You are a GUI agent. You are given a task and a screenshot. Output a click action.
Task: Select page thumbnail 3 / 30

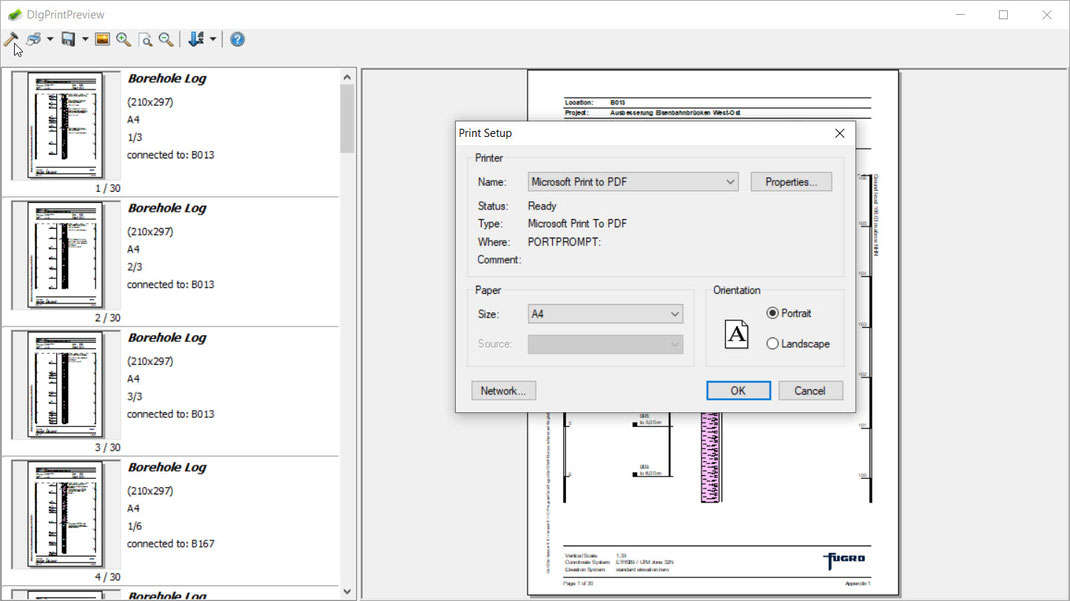(66, 385)
